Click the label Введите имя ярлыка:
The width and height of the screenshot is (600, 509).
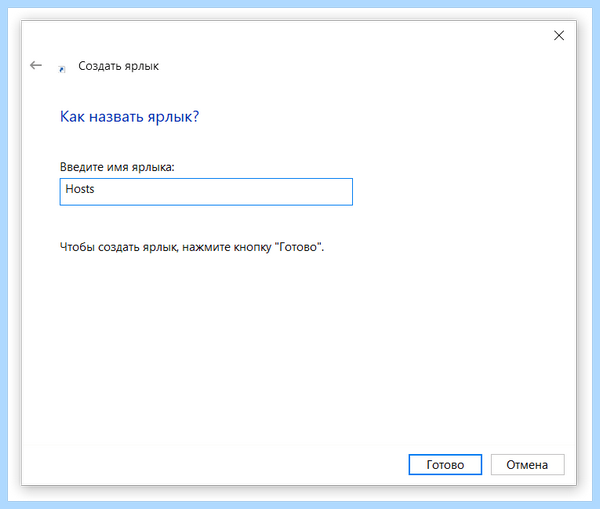(x=117, y=167)
